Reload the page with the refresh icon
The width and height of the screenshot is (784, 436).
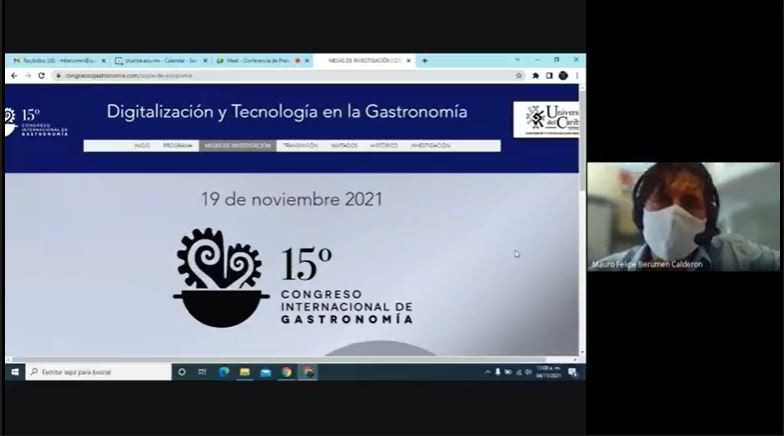tap(42, 76)
